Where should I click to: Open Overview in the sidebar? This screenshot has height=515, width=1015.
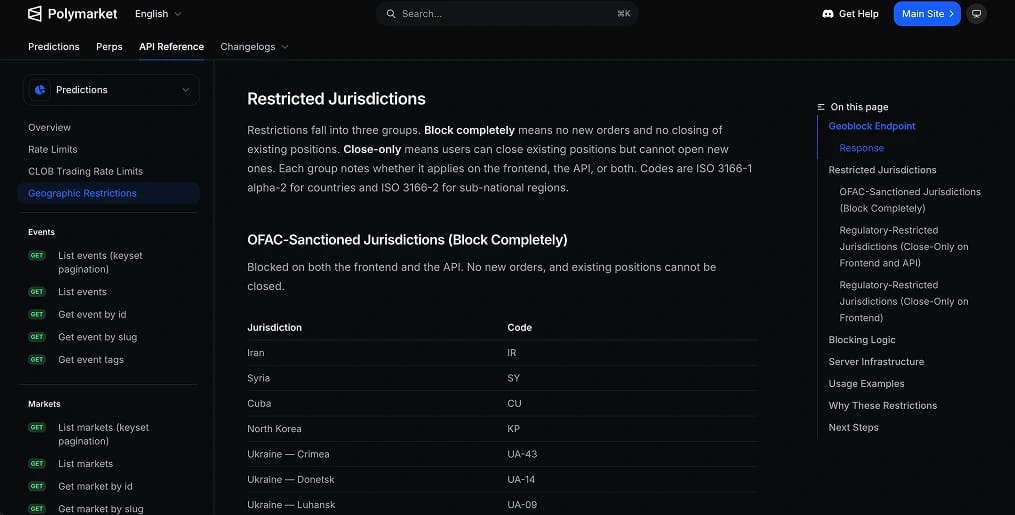click(49, 127)
